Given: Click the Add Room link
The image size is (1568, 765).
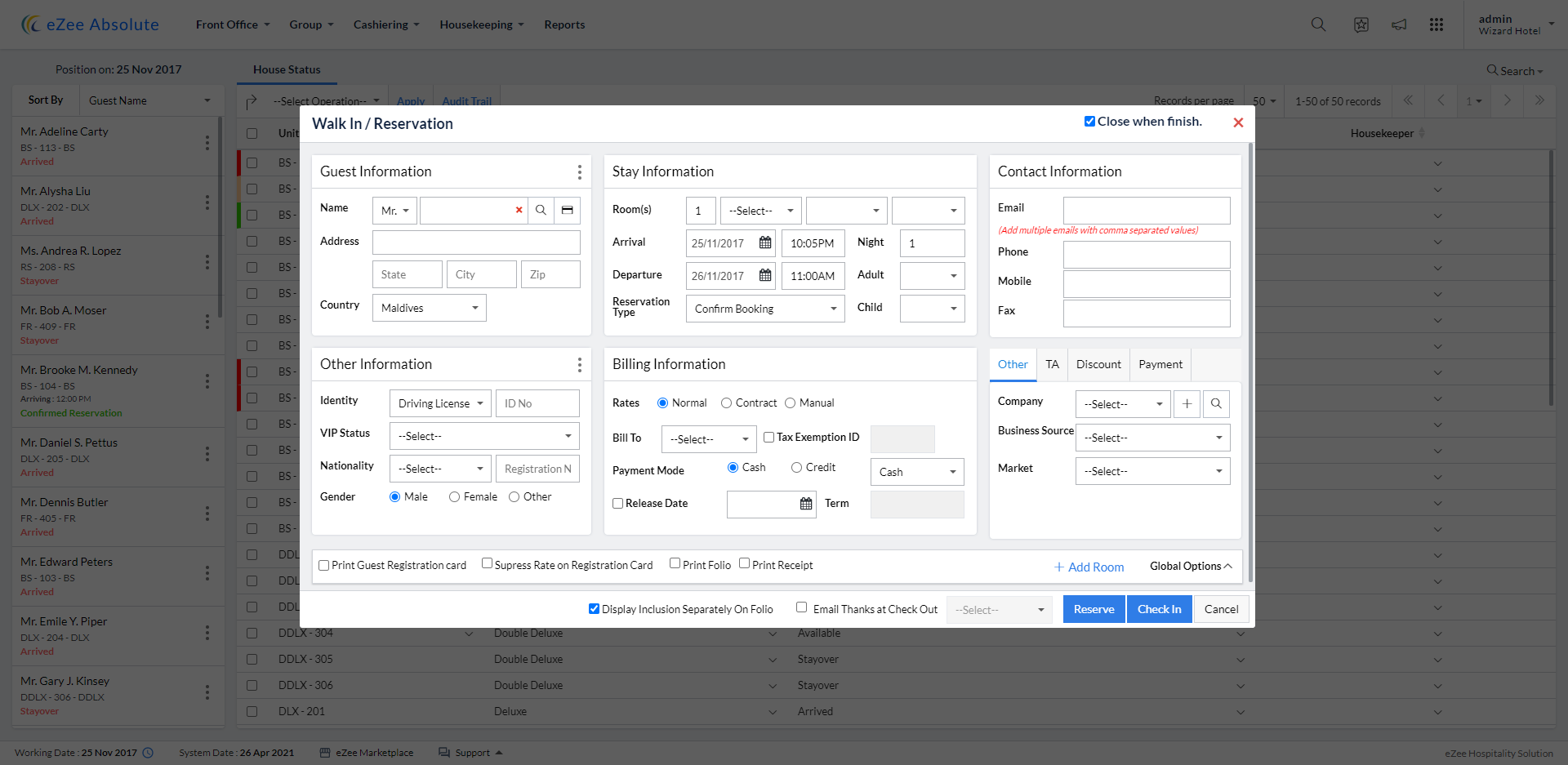Looking at the screenshot, I should (1089, 567).
